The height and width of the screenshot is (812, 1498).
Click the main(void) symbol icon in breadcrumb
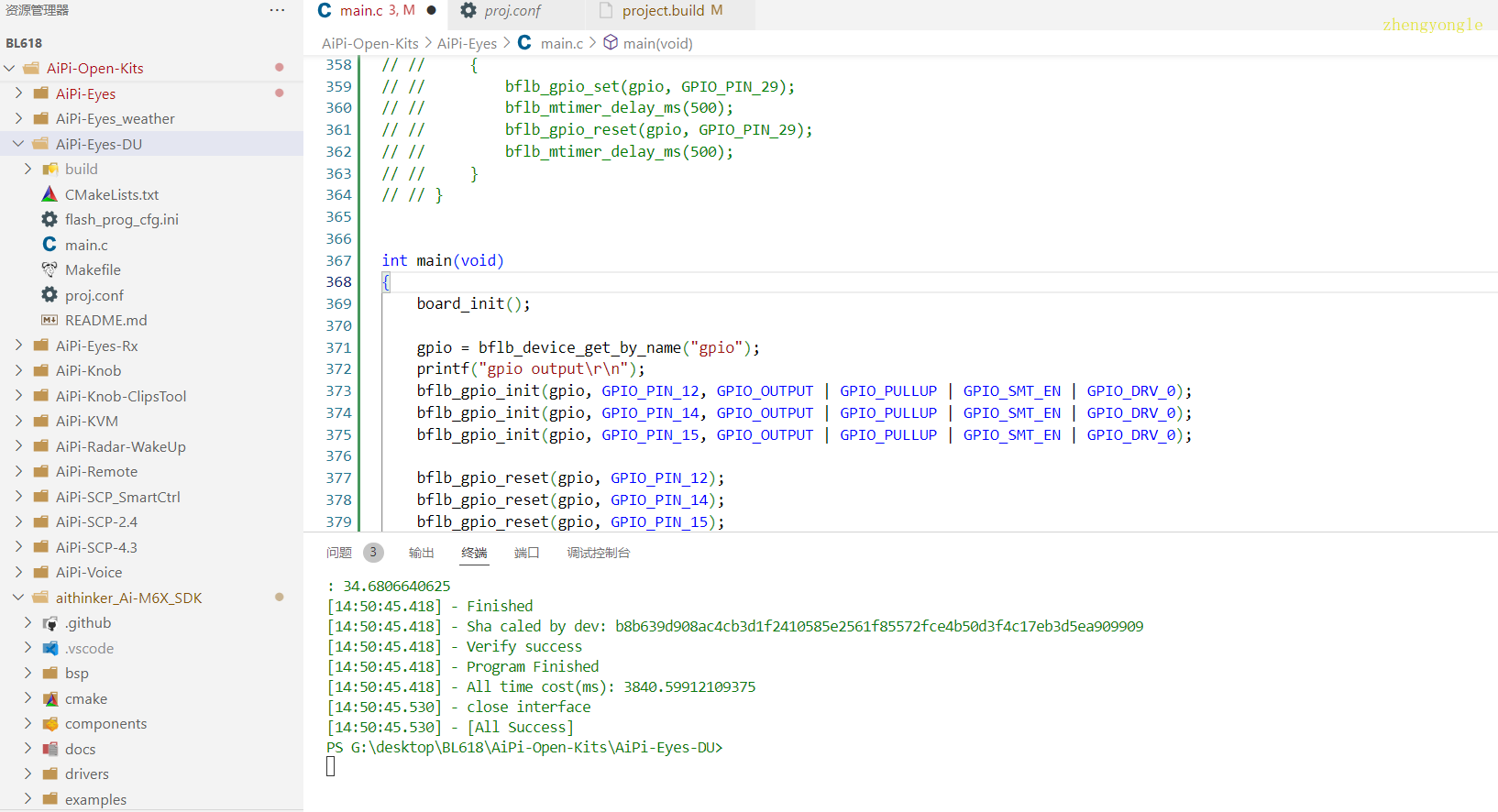pyautogui.click(x=611, y=43)
